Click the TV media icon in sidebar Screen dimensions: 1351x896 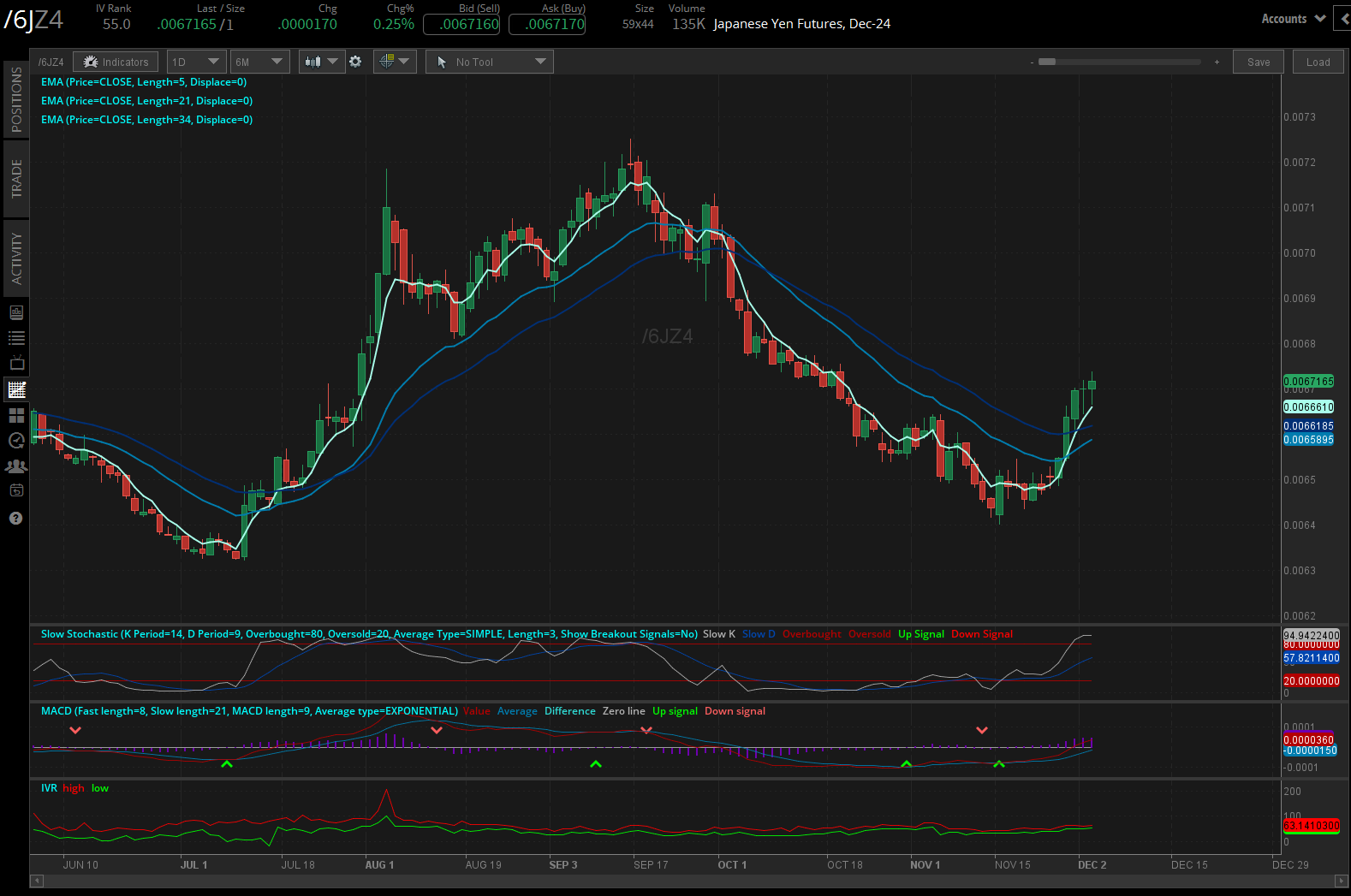(x=16, y=363)
